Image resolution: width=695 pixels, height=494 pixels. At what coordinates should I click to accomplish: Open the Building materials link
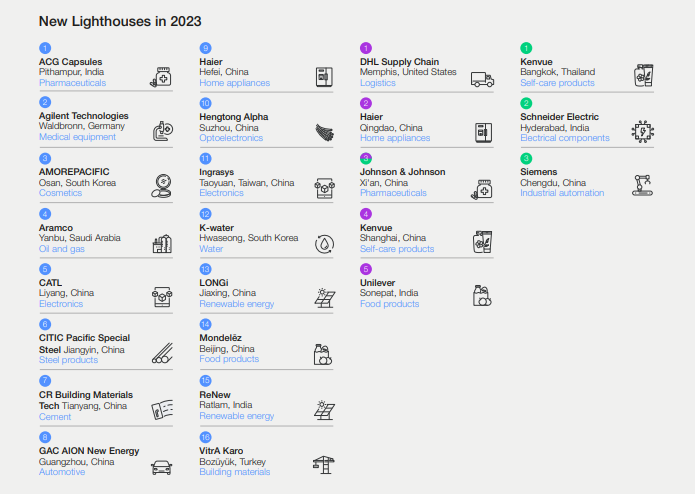point(234,472)
